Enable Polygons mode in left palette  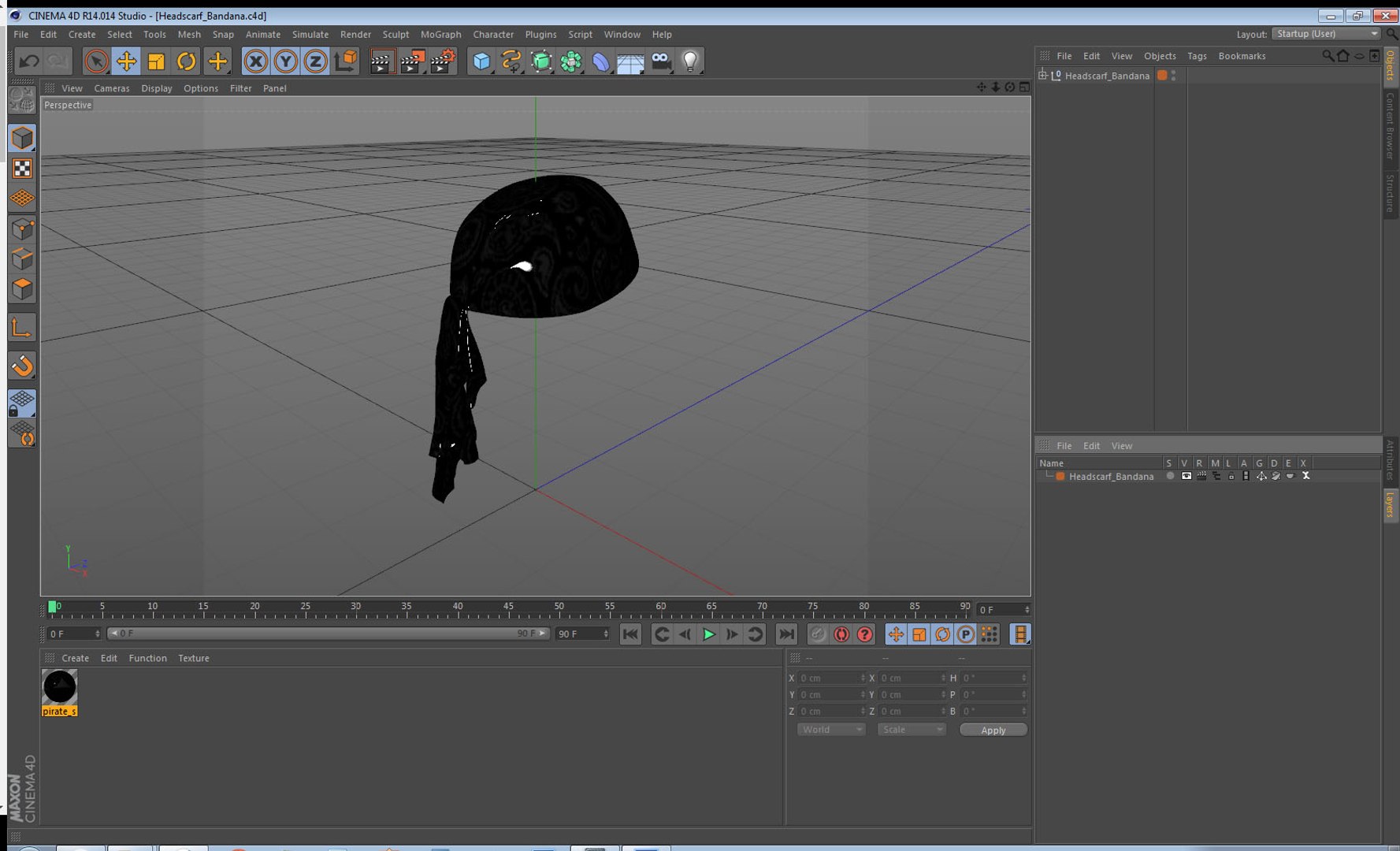pyautogui.click(x=22, y=289)
